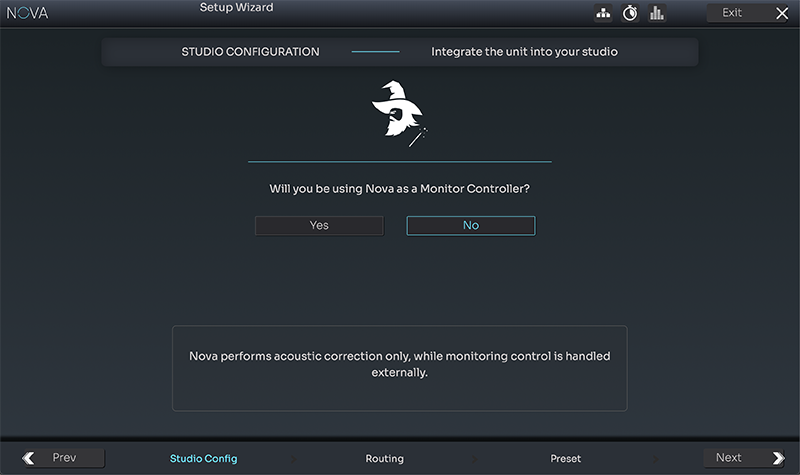The width and height of the screenshot is (800, 475).
Task: Click the stopwatch timer icon
Action: 630,13
